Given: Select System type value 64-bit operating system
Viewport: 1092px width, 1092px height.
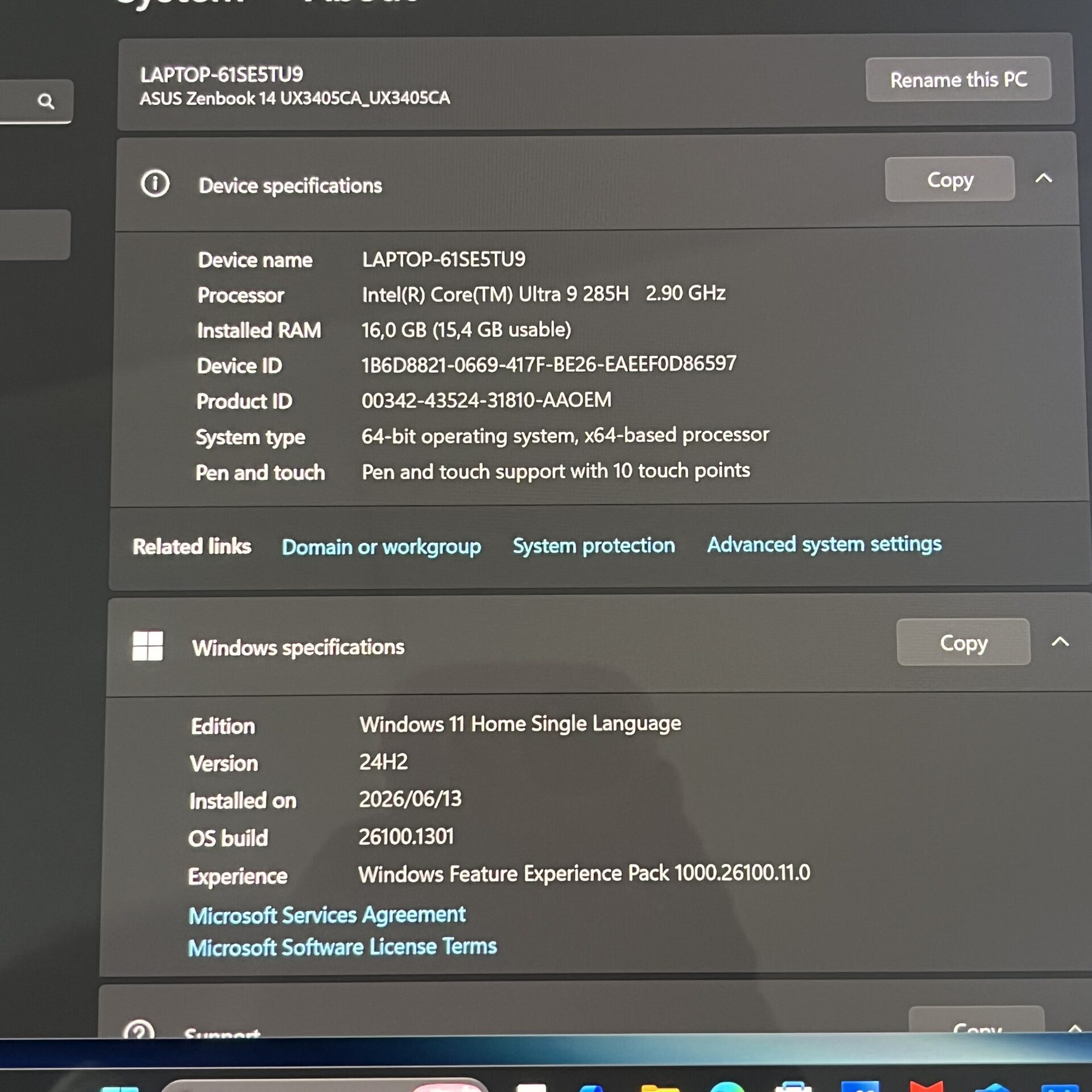Looking at the screenshot, I should click(565, 436).
